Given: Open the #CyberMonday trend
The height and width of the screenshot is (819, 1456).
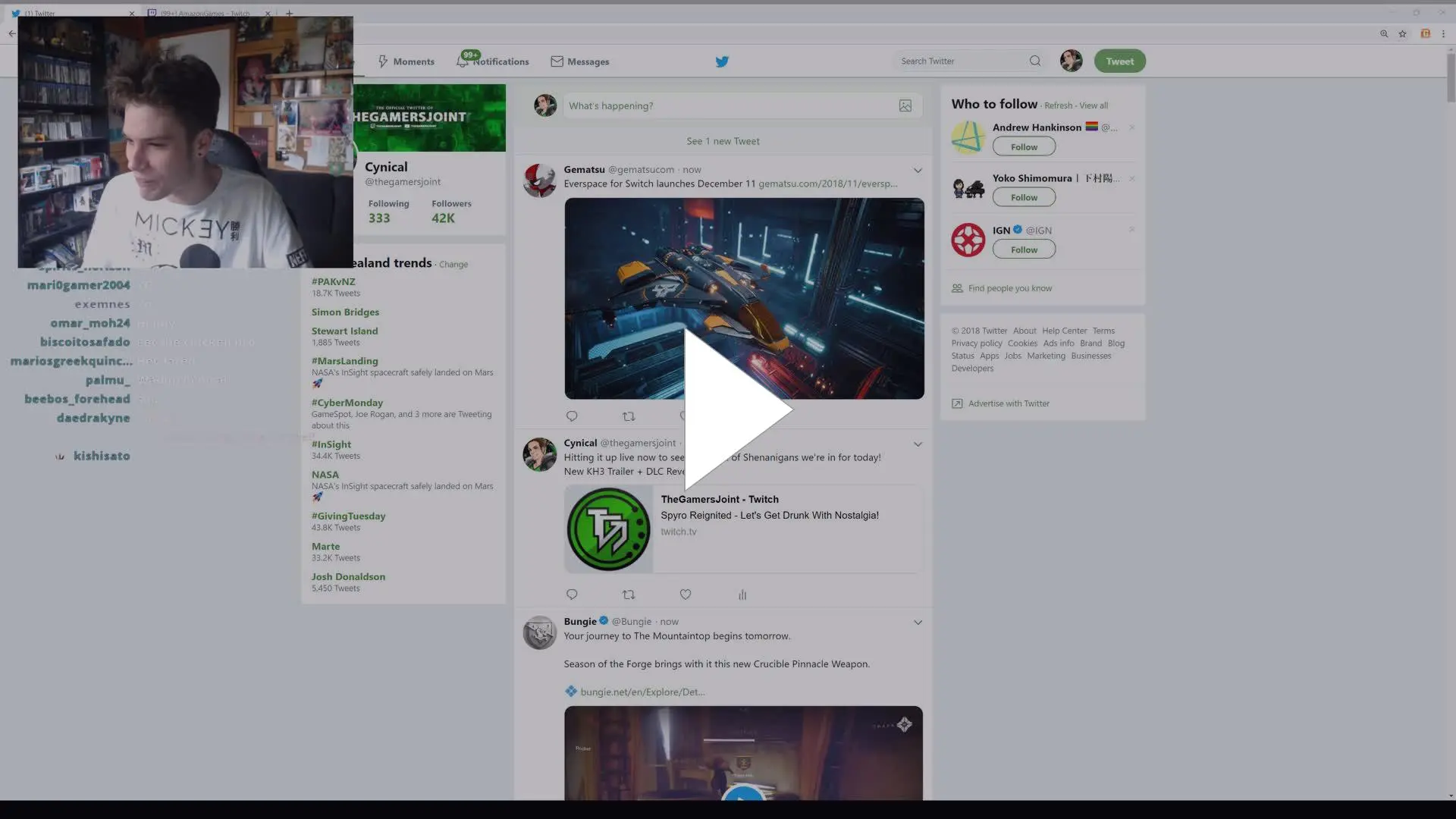Looking at the screenshot, I should coord(347,403).
